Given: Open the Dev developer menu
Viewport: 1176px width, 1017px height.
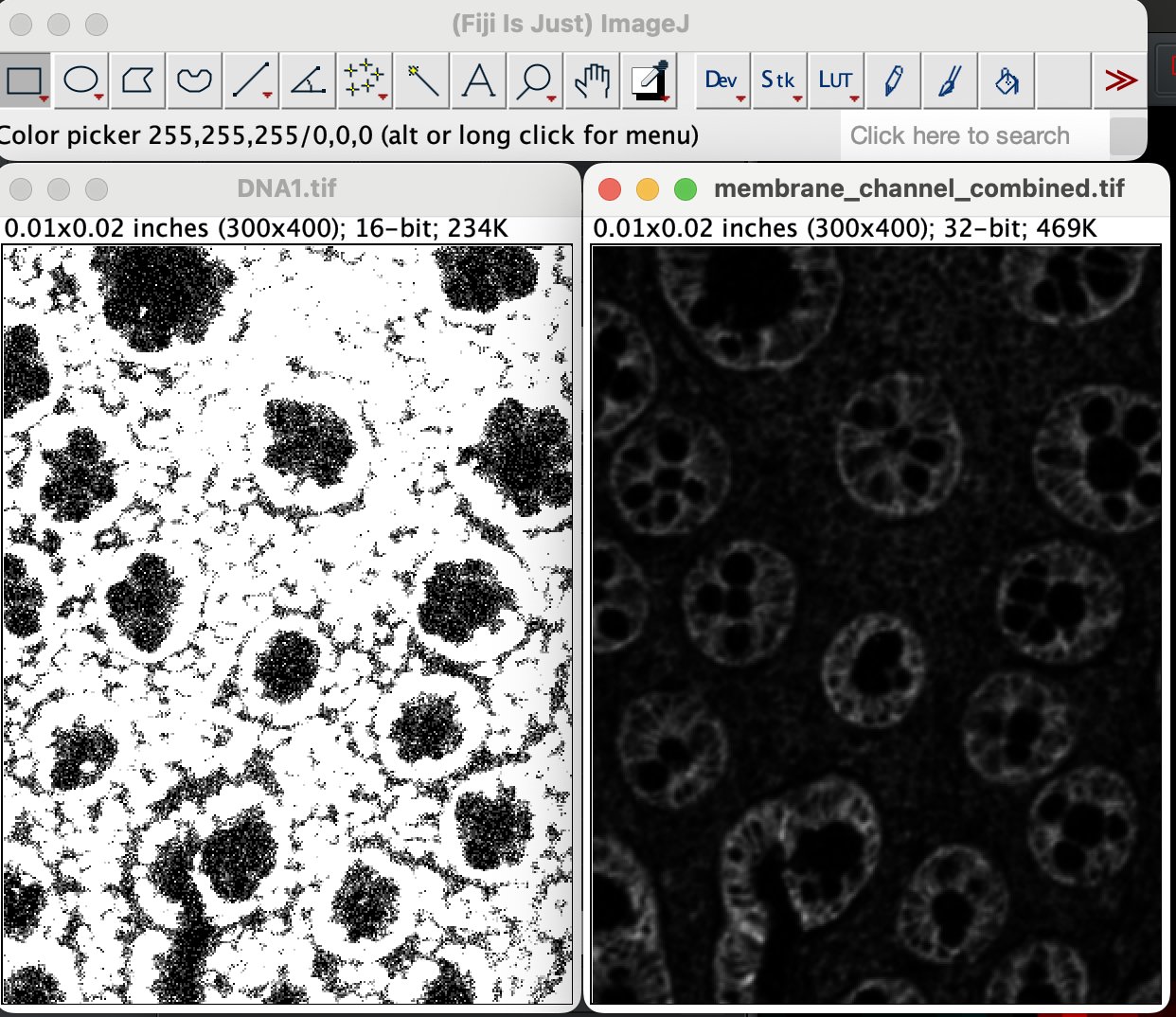Looking at the screenshot, I should (722, 80).
